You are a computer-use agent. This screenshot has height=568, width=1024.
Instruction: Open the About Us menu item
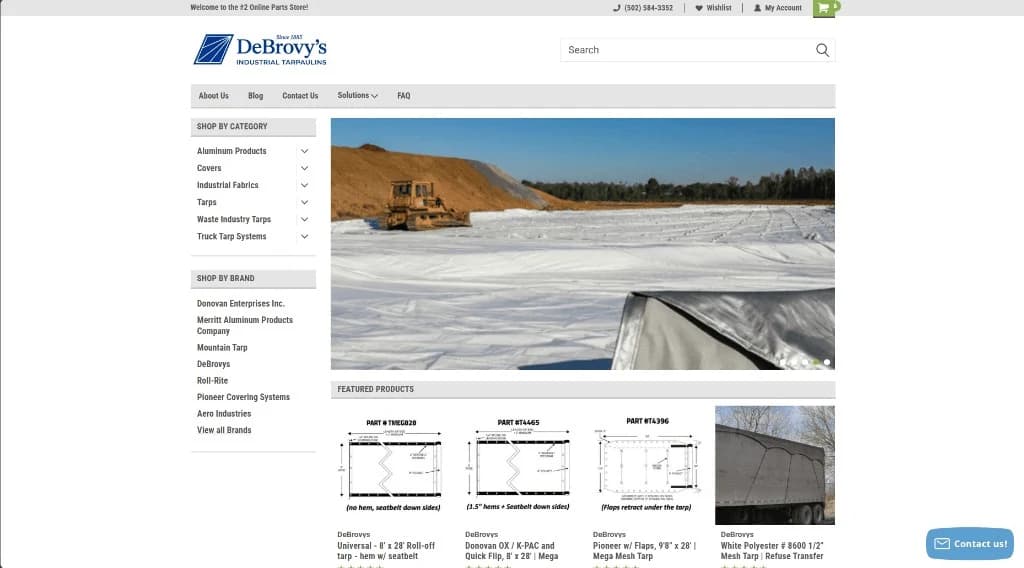pyautogui.click(x=214, y=95)
